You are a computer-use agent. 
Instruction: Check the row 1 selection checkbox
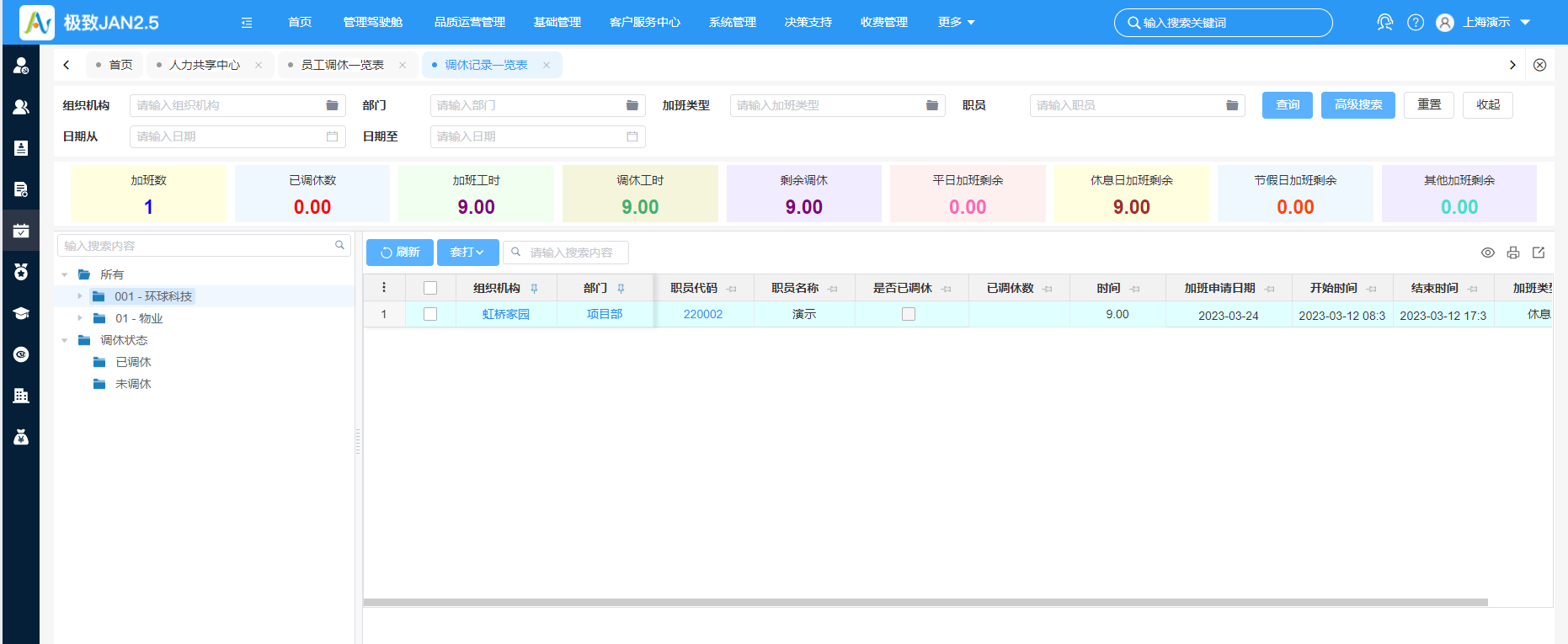point(430,314)
